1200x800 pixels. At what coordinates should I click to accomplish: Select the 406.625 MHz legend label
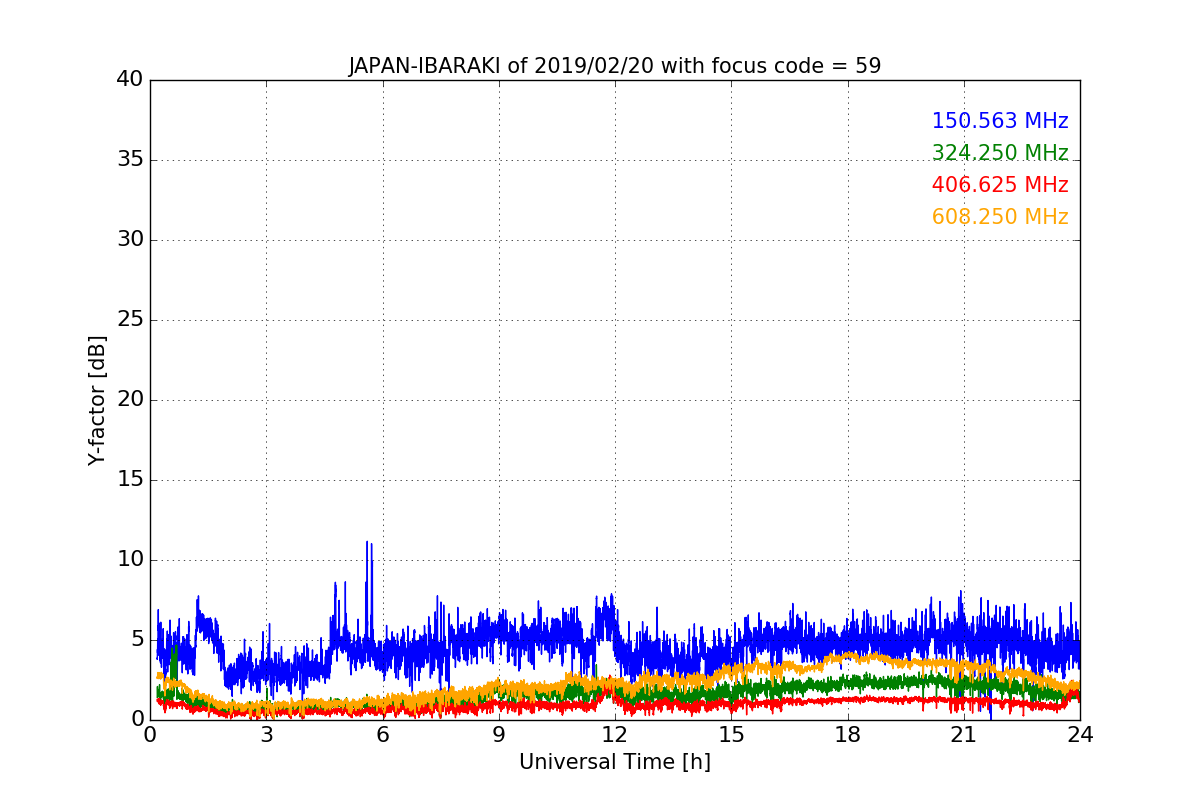tap(1000, 185)
